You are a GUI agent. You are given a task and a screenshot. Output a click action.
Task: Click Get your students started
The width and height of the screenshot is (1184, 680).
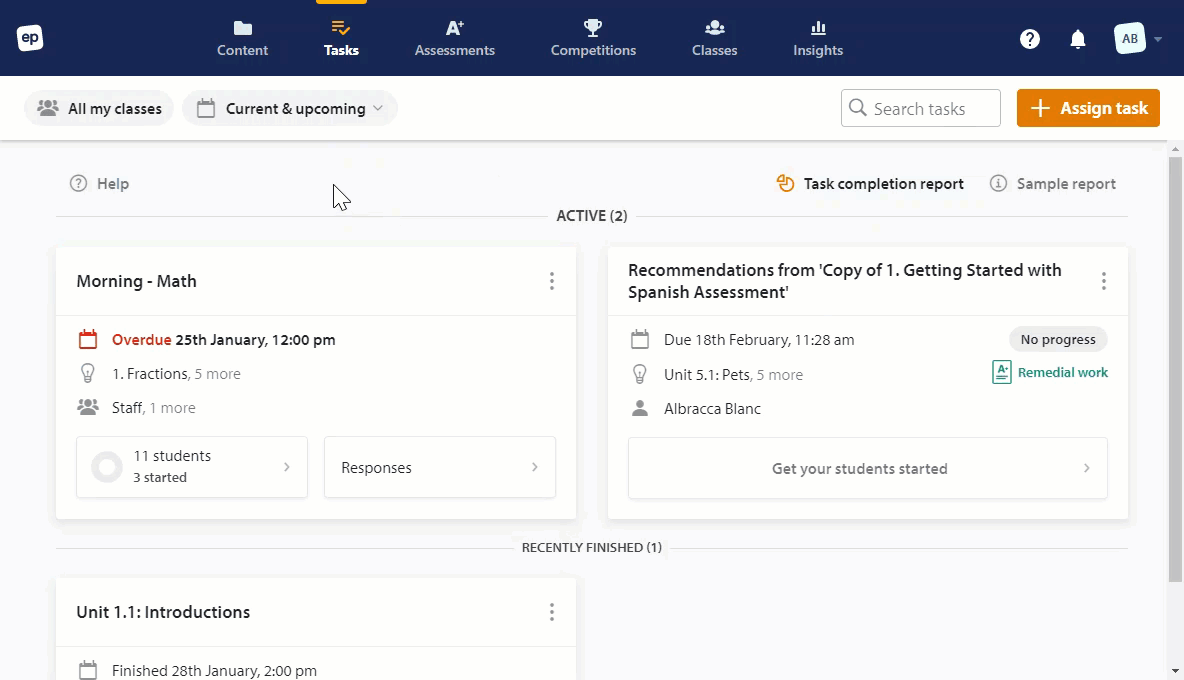coord(868,469)
